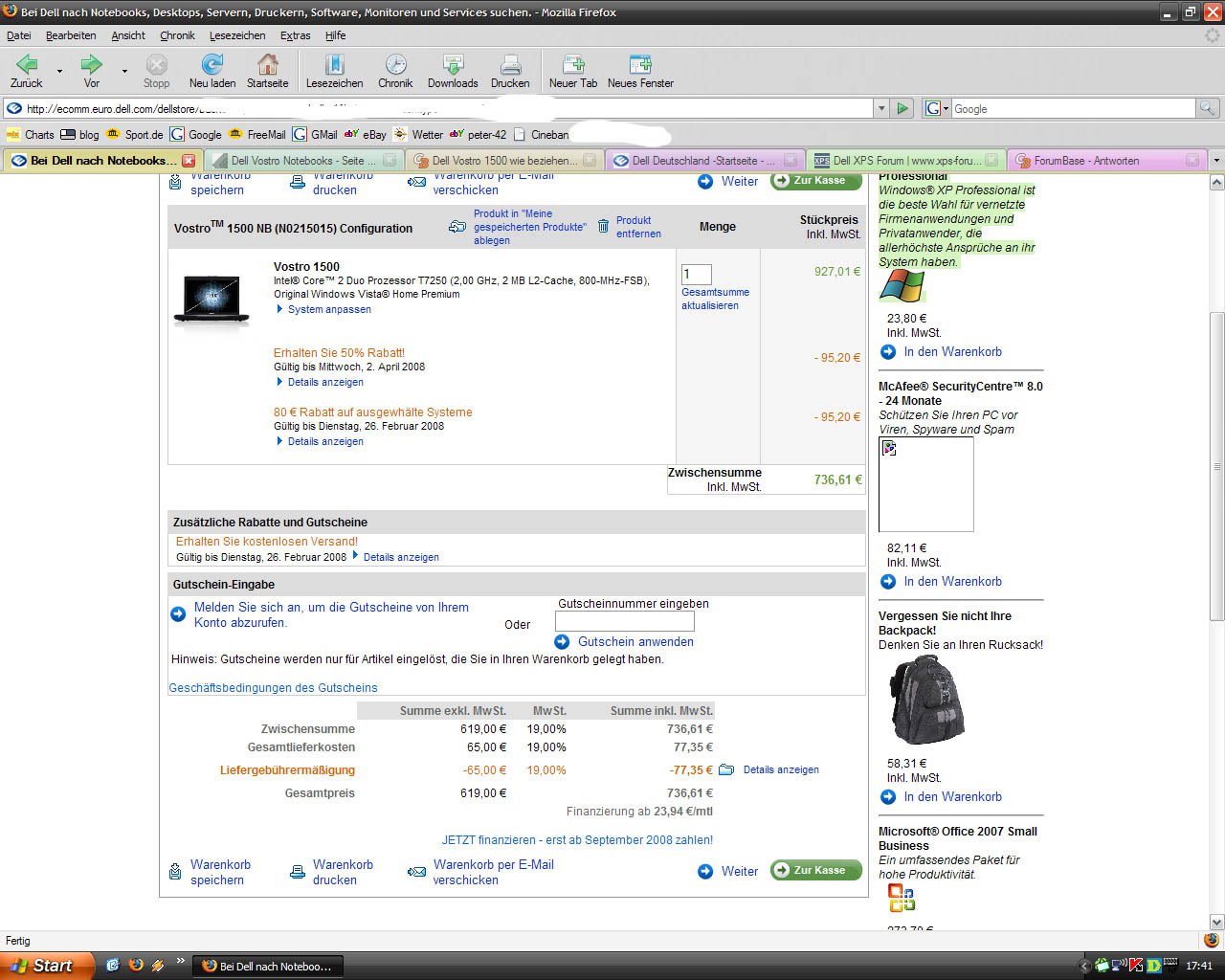Open the Windows Start button

tap(47, 966)
